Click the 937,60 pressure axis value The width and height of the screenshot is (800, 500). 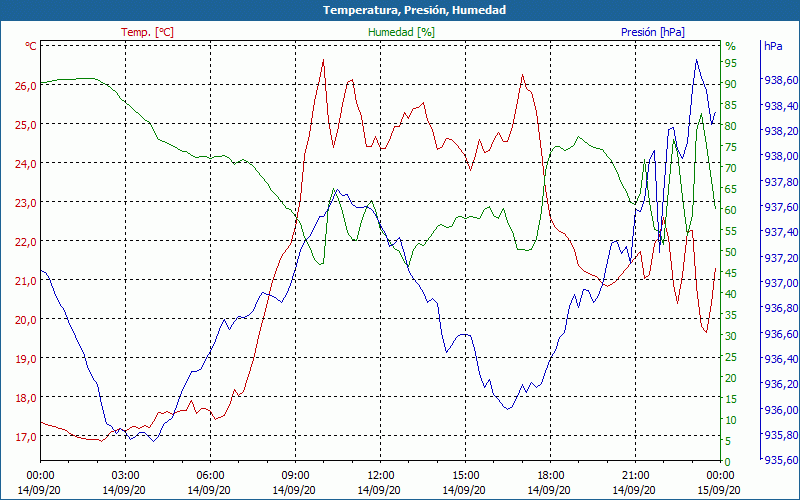[781, 207]
